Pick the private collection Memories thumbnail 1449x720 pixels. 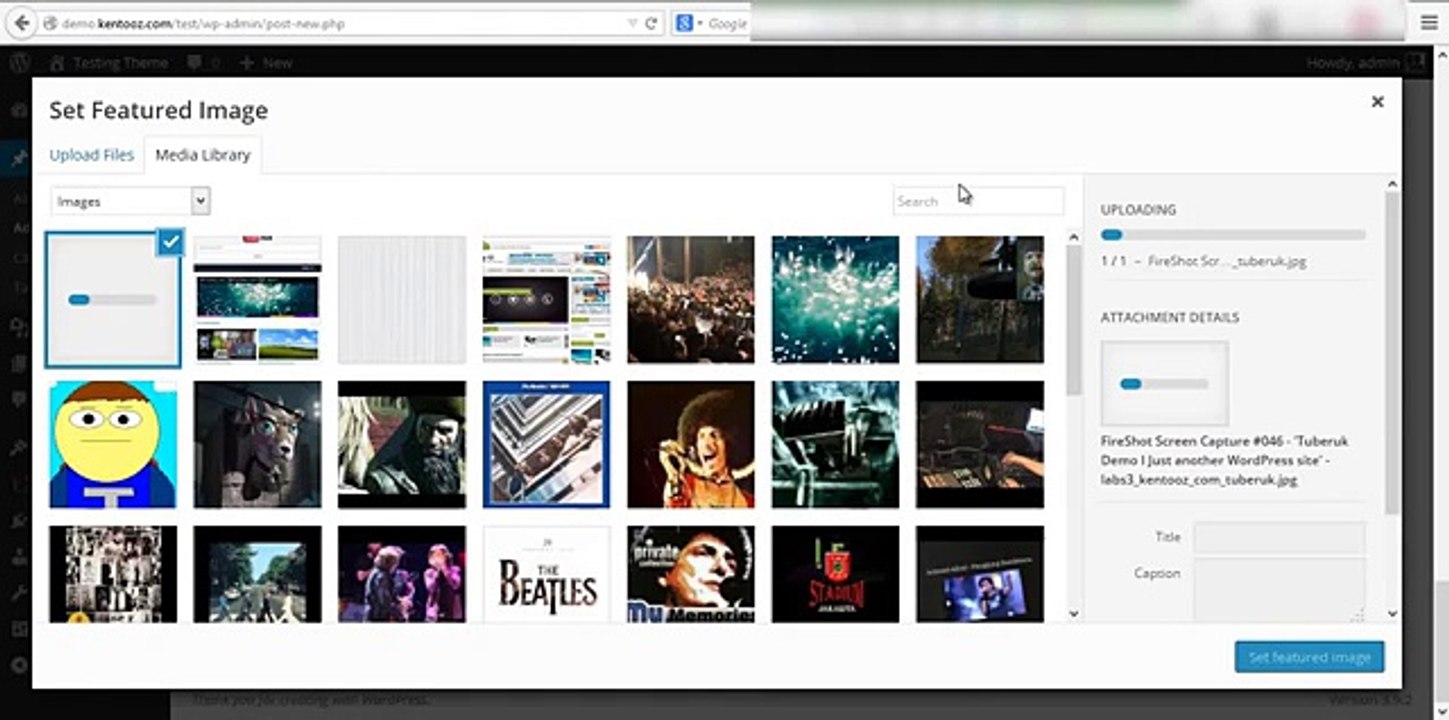point(691,574)
